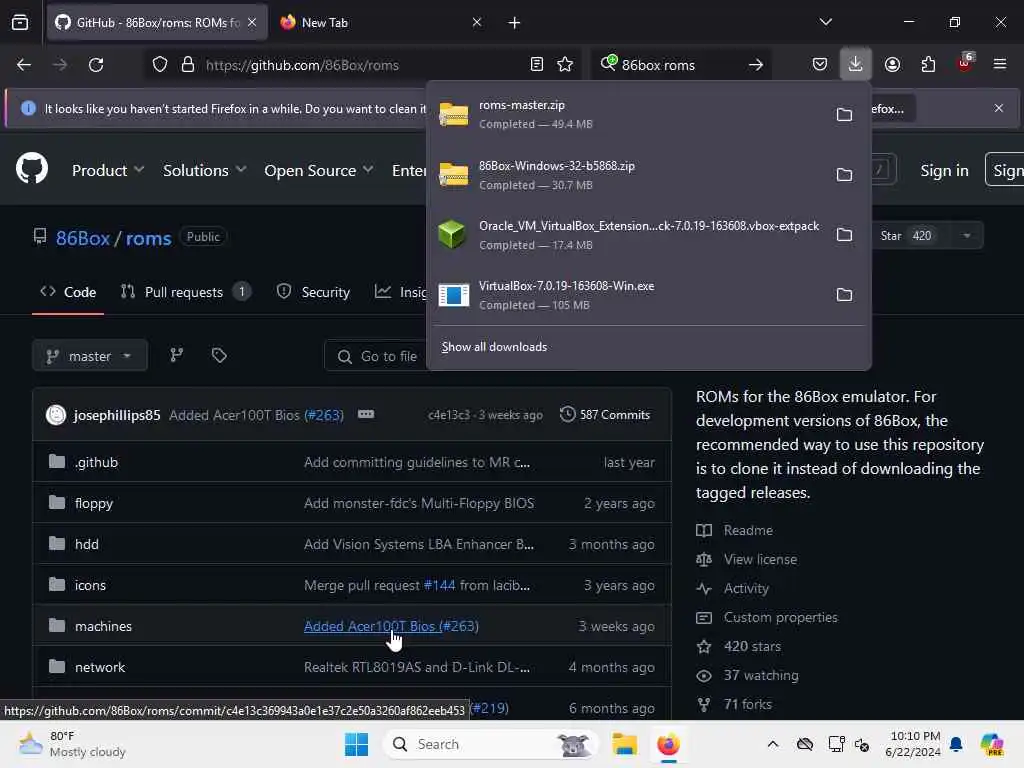Open the Firefox View icon
The height and width of the screenshot is (768, 1024).
(20, 23)
